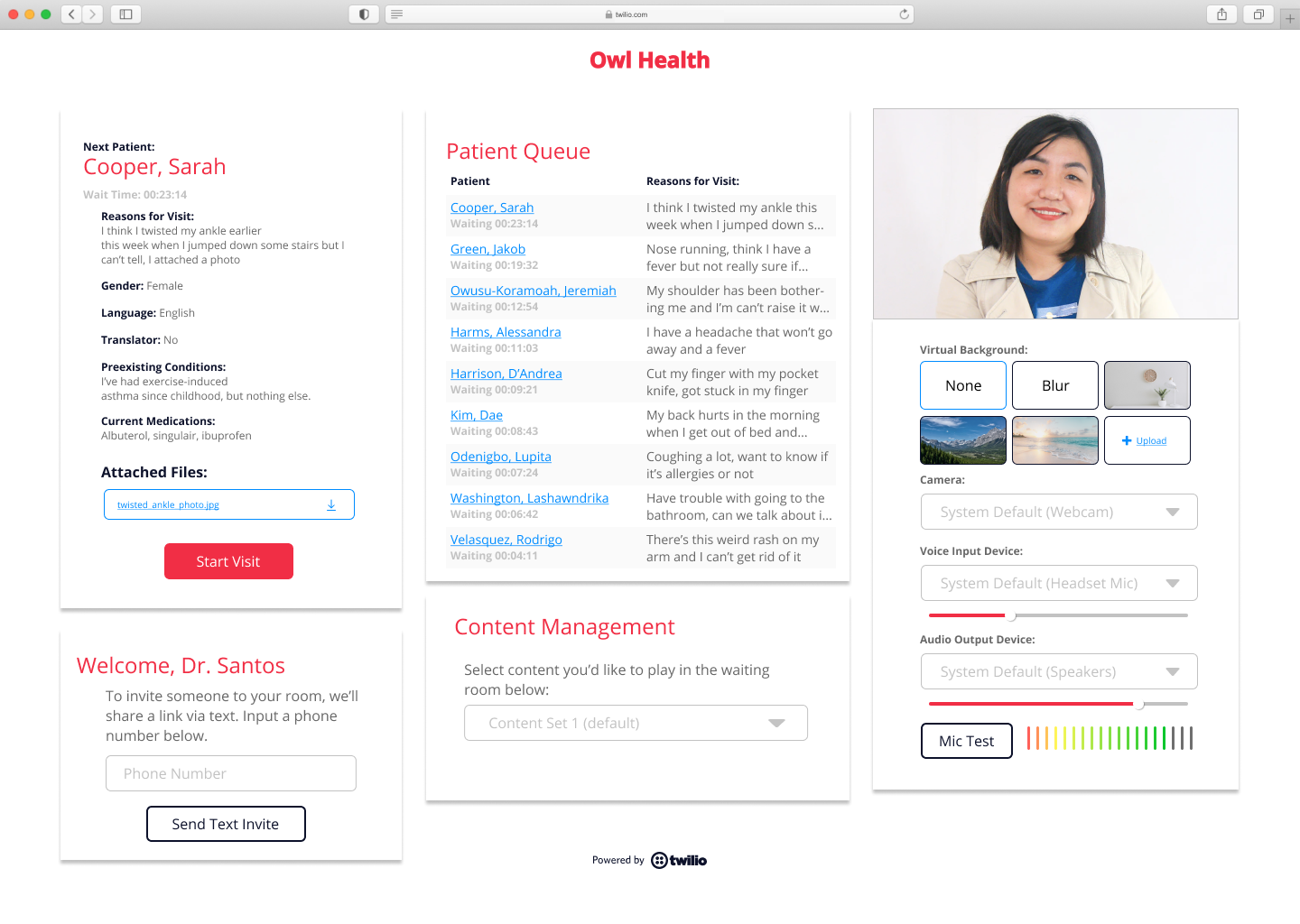
Task: Open the Safari share icon
Action: (x=1221, y=14)
